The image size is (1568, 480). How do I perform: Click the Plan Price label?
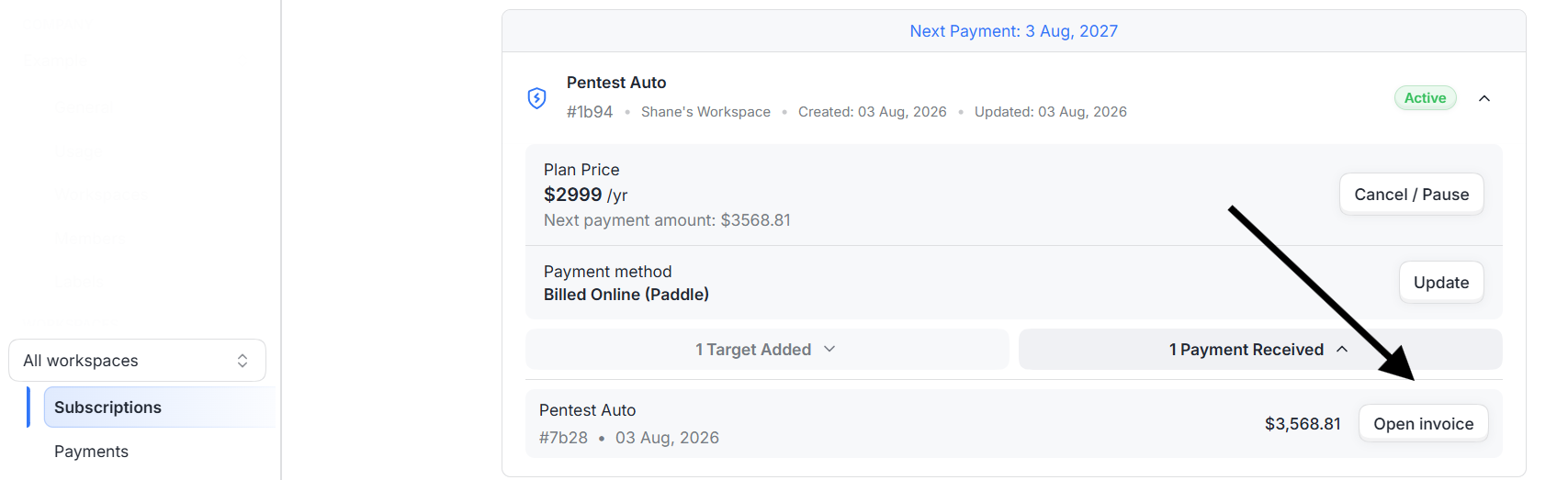pos(581,170)
